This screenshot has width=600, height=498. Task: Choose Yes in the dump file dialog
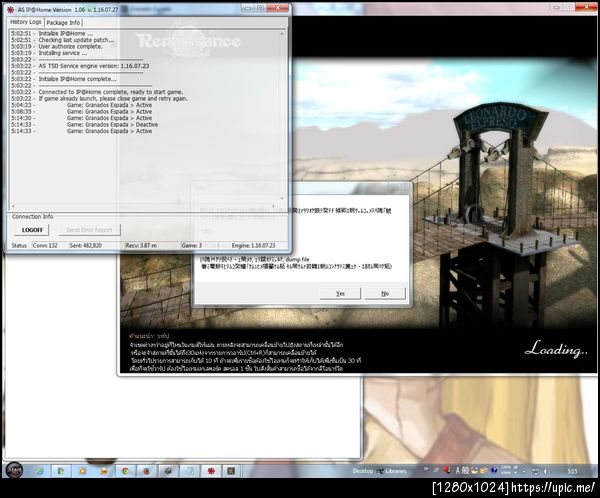pos(340,294)
